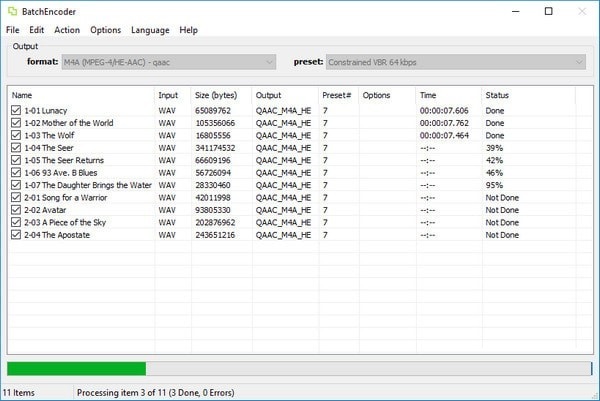The height and width of the screenshot is (401, 600).
Task: Open the Edit menu
Action: coord(37,30)
